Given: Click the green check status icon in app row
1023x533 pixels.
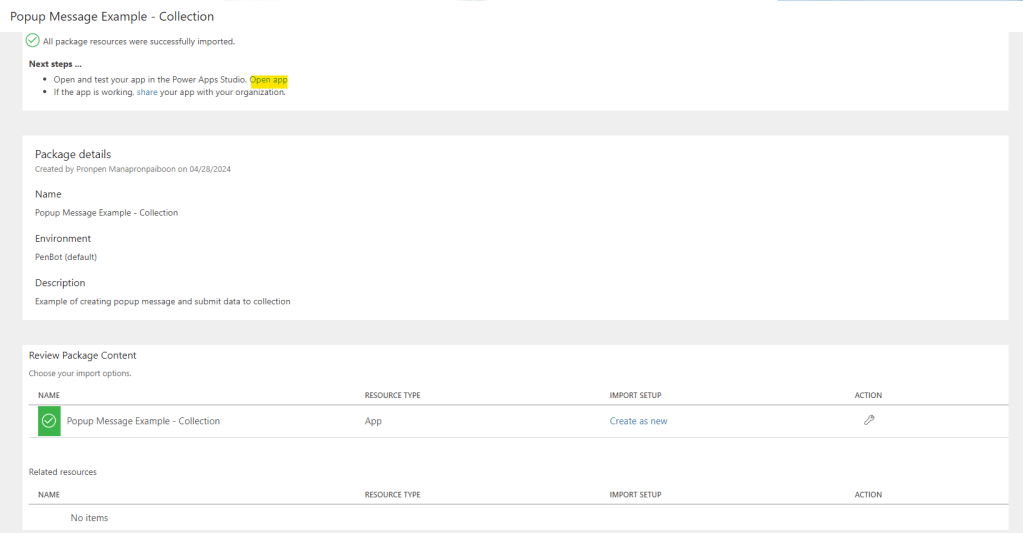Looking at the screenshot, I should 49,421.
